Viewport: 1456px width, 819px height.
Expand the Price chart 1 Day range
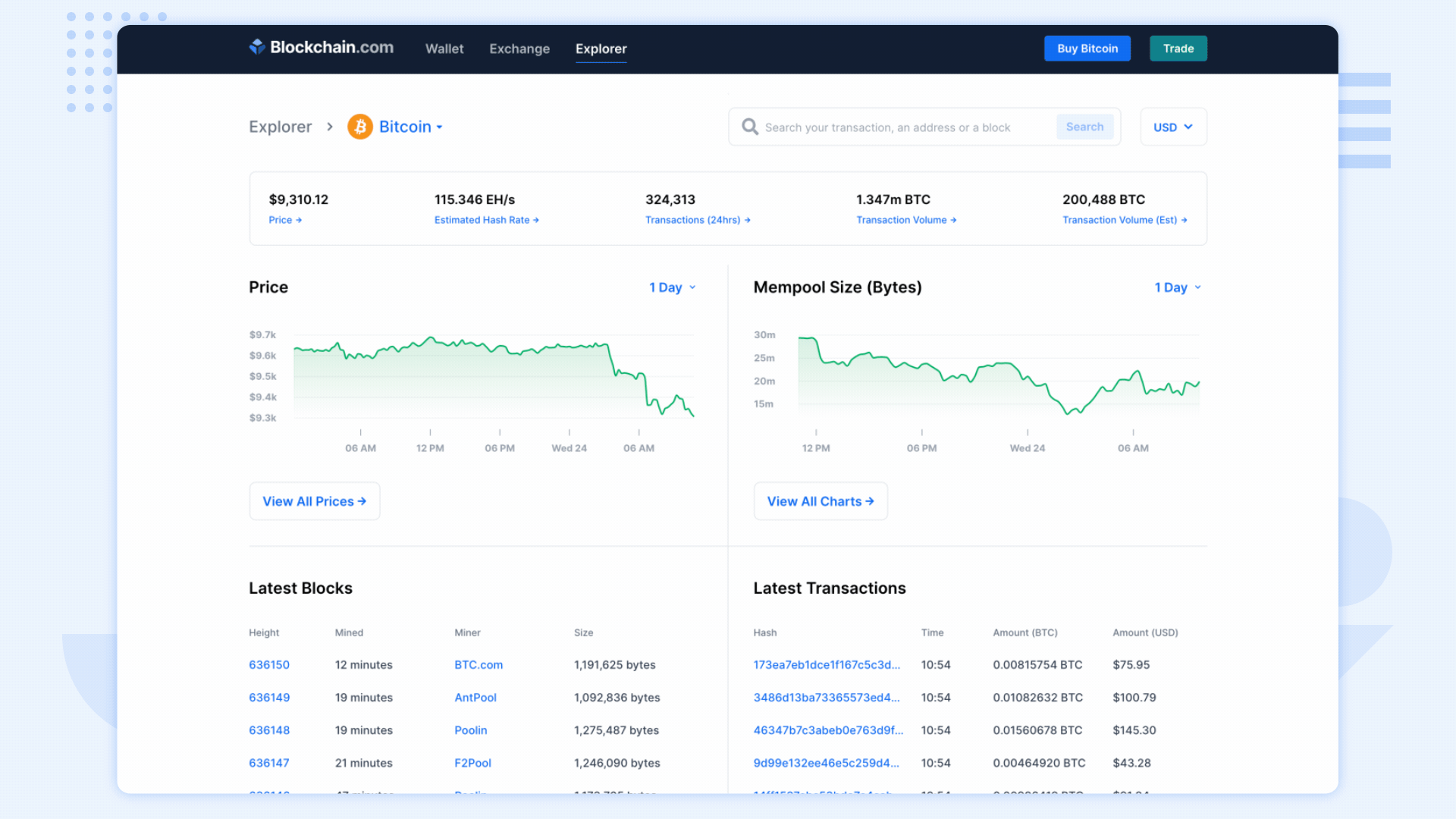click(x=672, y=287)
